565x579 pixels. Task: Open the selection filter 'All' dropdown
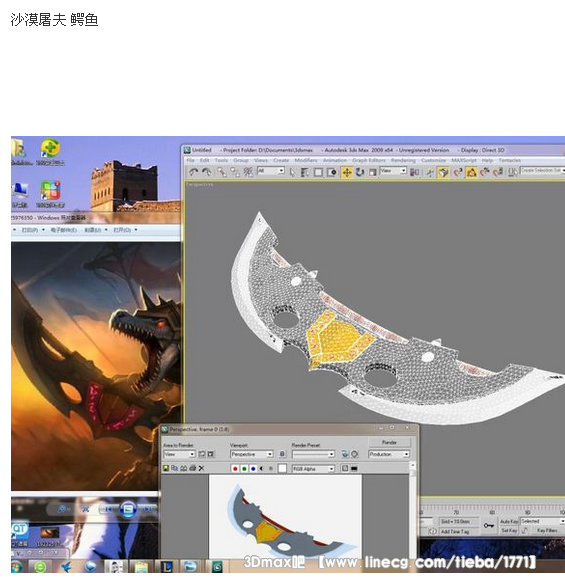click(x=271, y=171)
